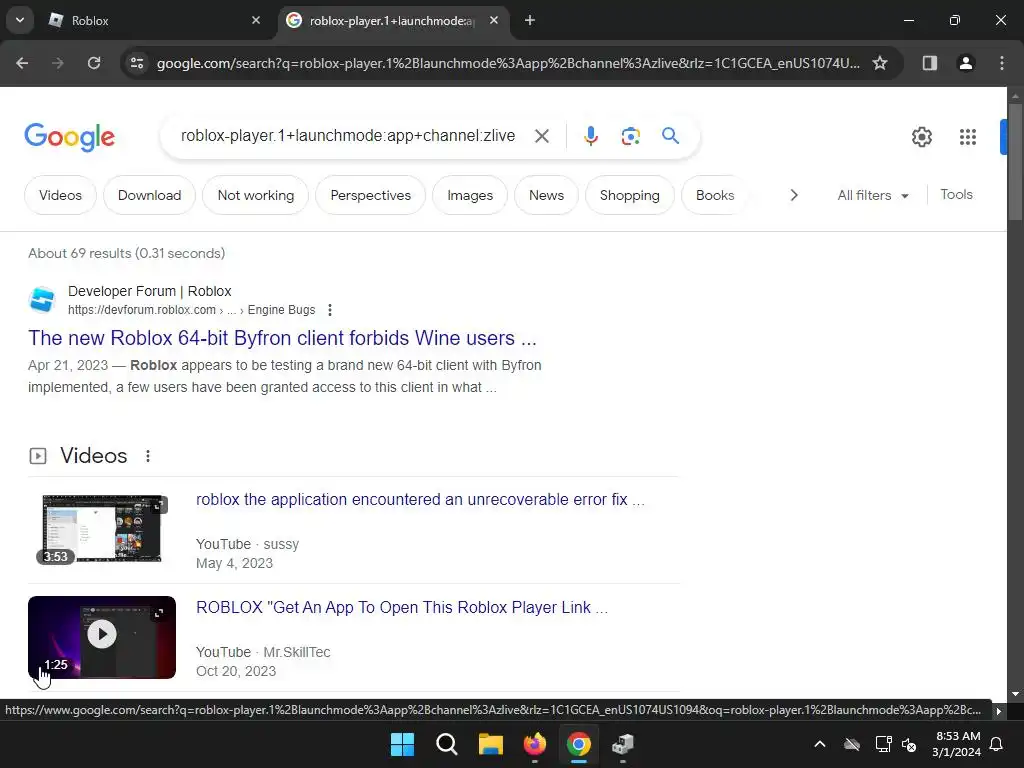Image resolution: width=1024 pixels, height=768 pixels.
Task: Open taskbar Search
Action: 447,744
